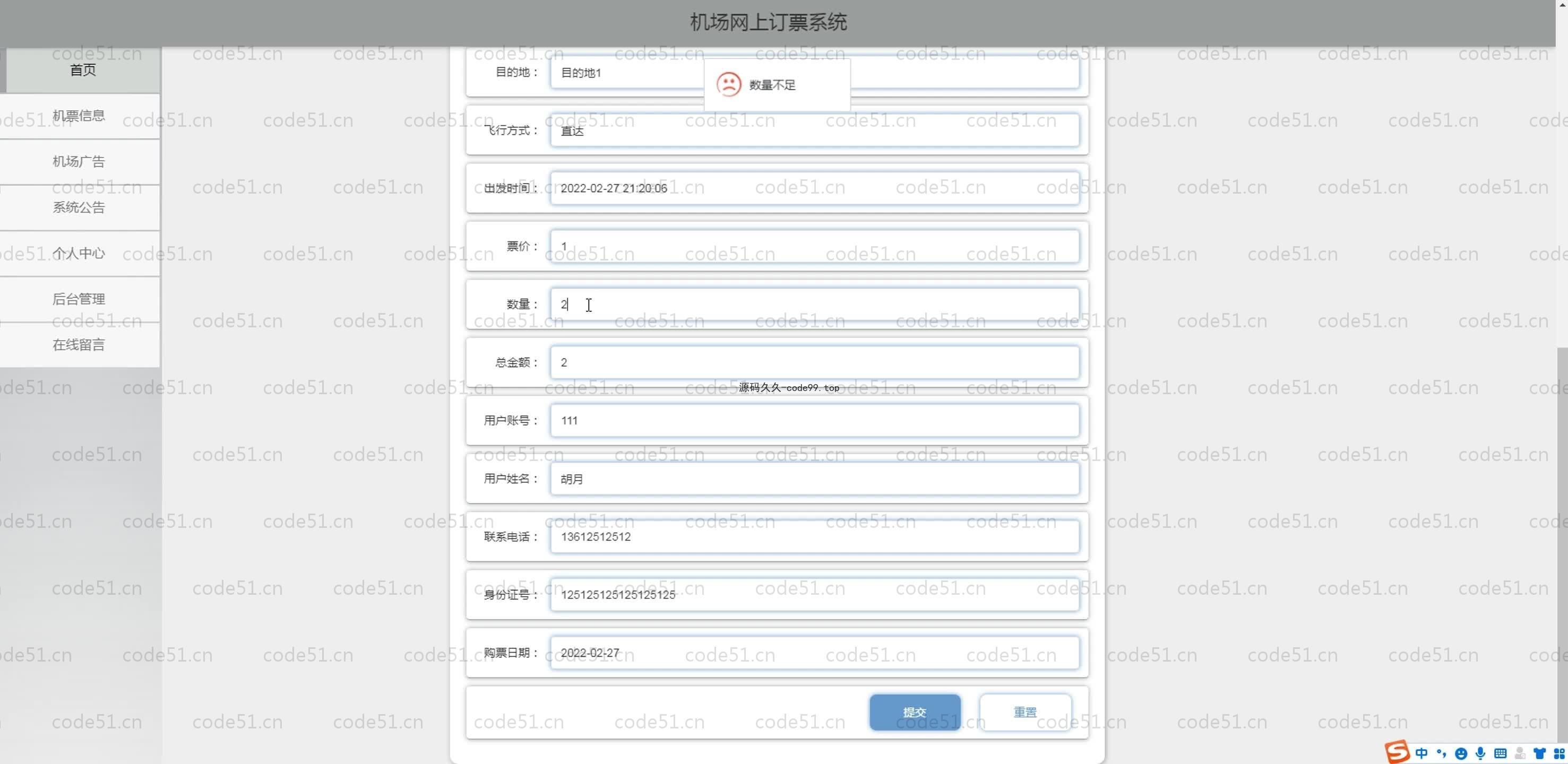Open 系统公告 menu item

point(79,207)
